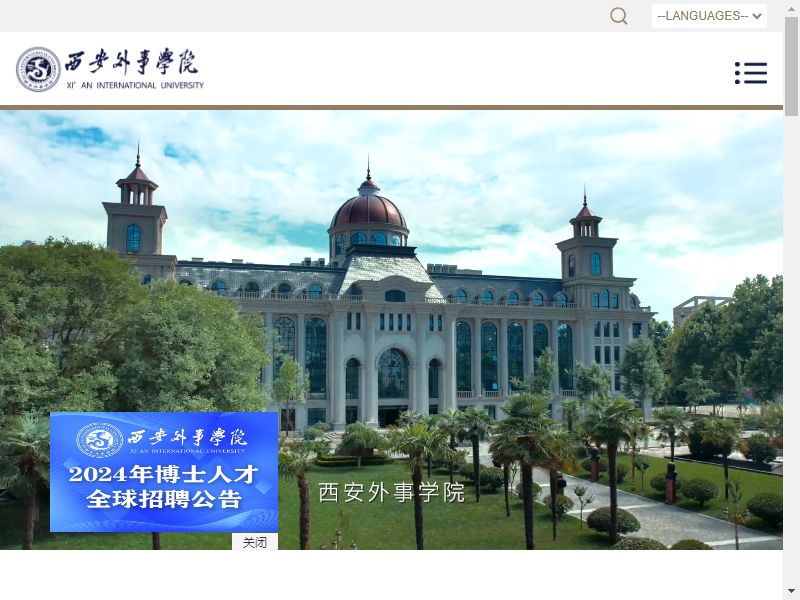
Task: Click the 西安外事学院 caption text on banner
Action: point(392,492)
